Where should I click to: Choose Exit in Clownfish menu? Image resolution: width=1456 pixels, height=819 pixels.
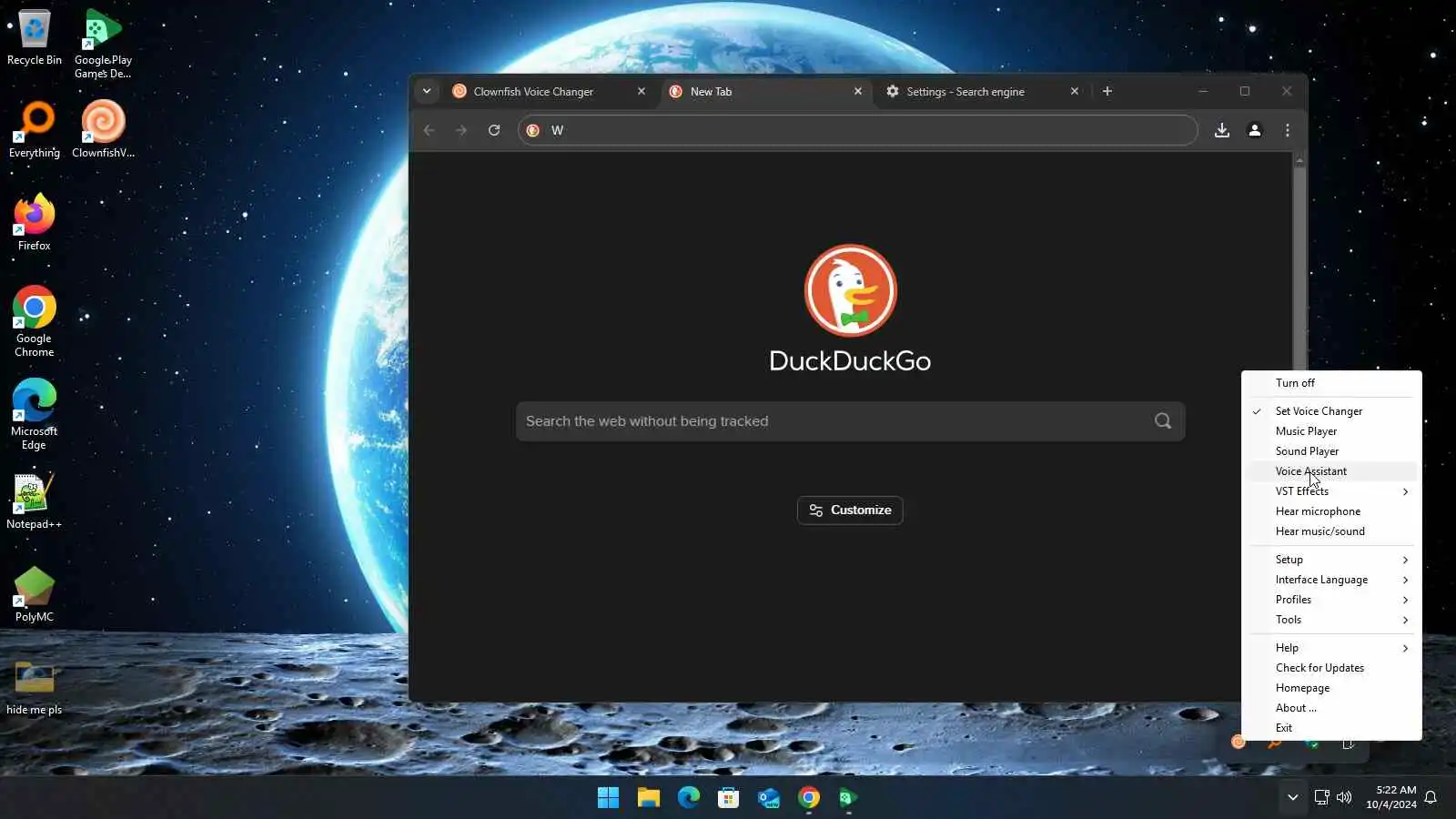click(x=1331, y=728)
